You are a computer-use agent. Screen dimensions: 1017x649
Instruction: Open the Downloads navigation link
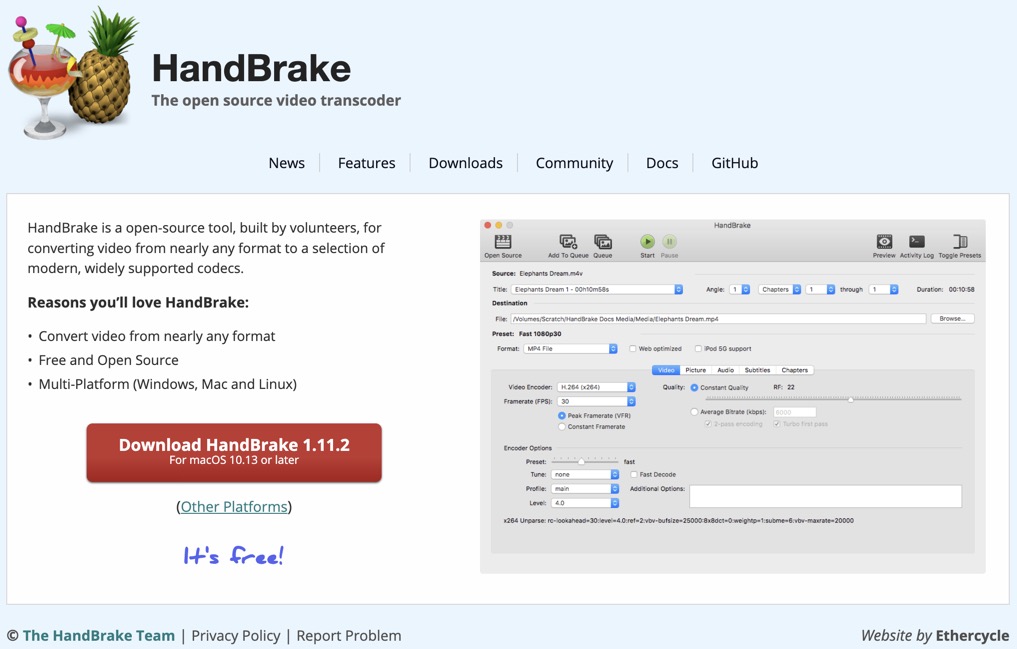[x=466, y=163]
